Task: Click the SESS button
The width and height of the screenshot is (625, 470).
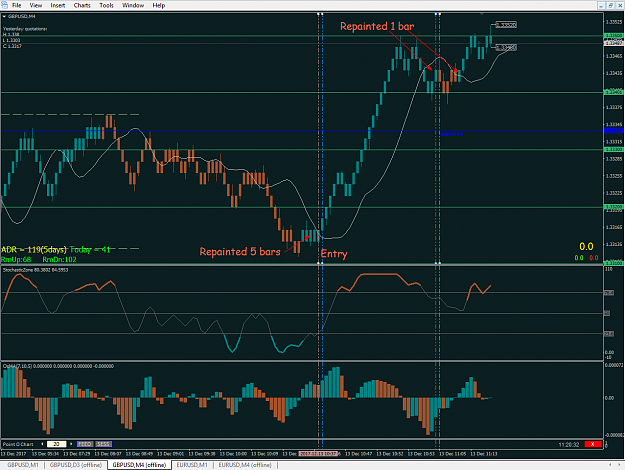Action: (104, 444)
